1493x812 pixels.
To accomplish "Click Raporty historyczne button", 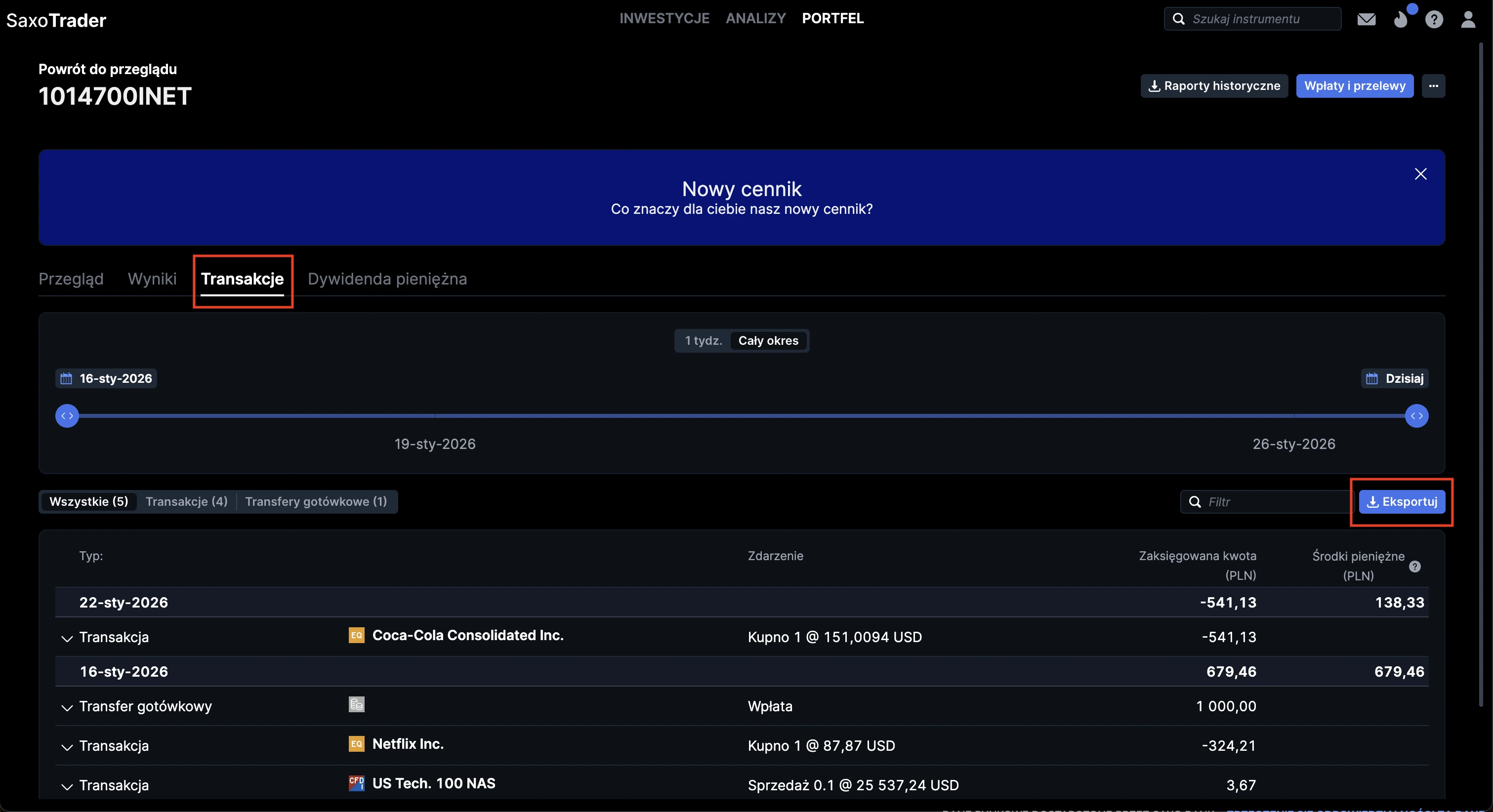I will click(1214, 86).
